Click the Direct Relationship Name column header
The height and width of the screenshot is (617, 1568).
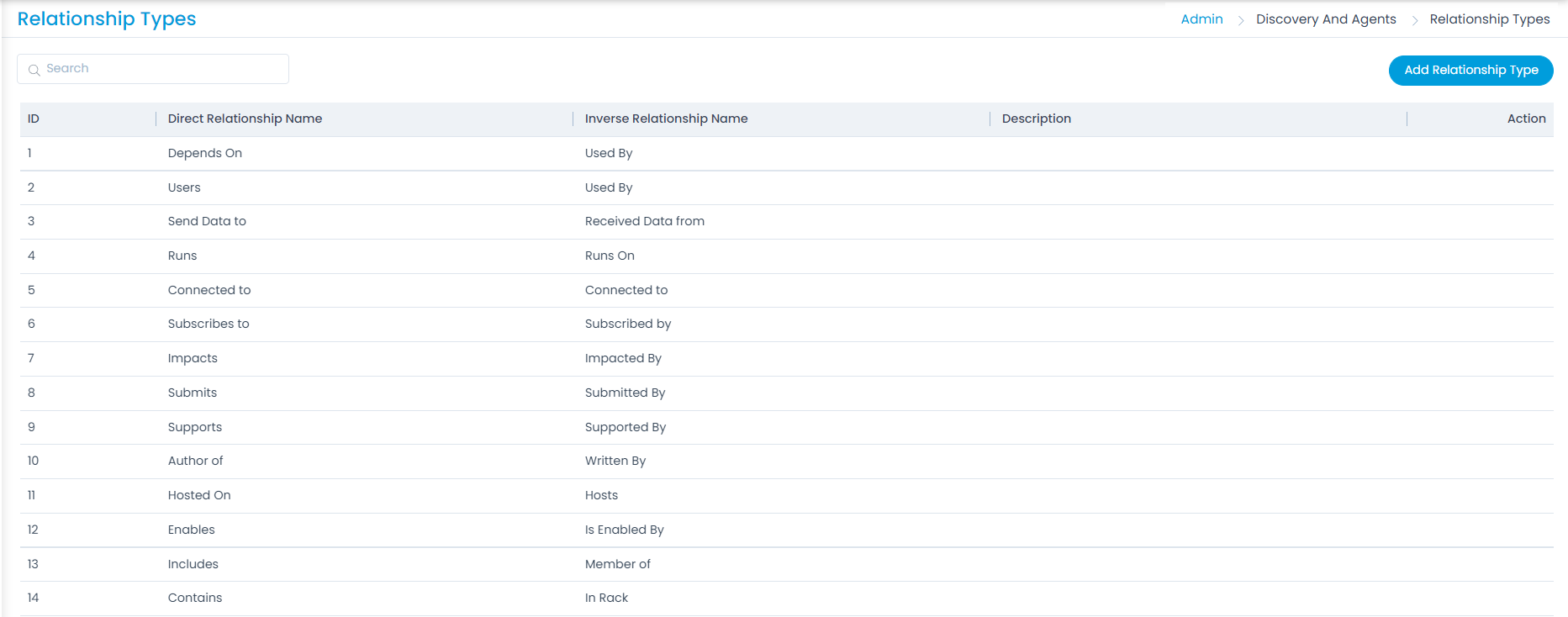pos(245,119)
